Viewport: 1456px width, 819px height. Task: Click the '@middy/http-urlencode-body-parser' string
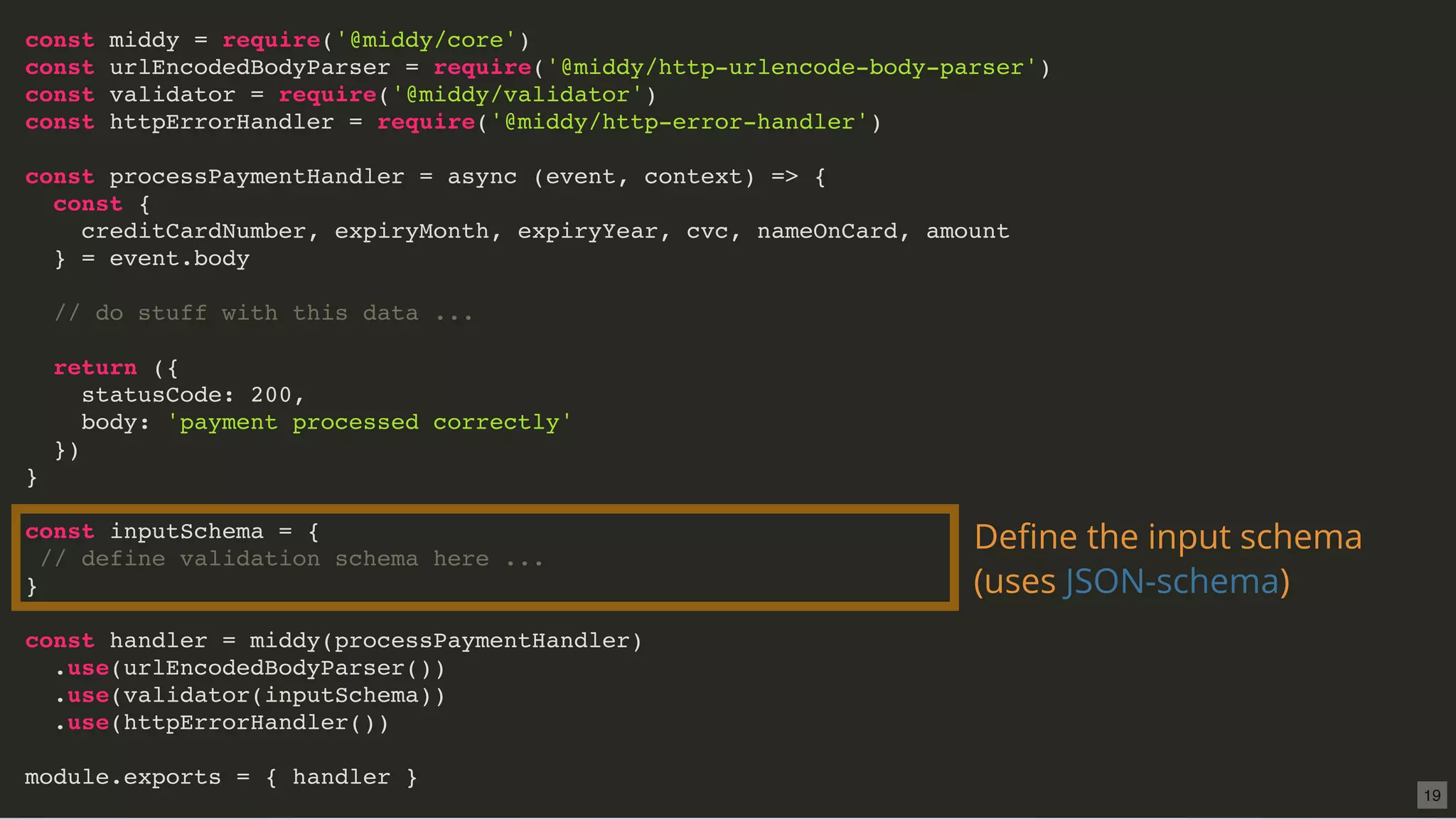792,68
